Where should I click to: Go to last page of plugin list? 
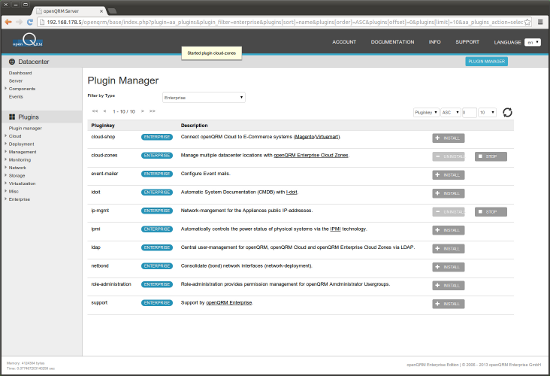click(152, 111)
